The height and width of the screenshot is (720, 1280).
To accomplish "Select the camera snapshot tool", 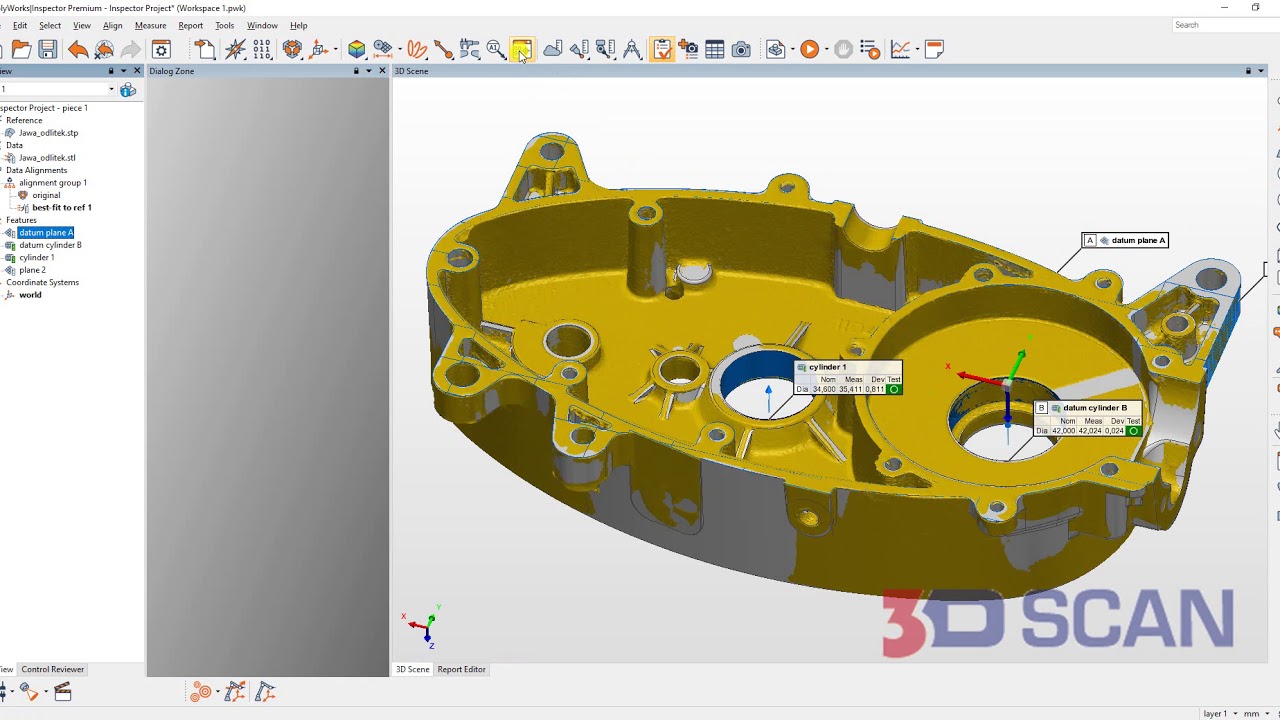I will pyautogui.click(x=740, y=49).
